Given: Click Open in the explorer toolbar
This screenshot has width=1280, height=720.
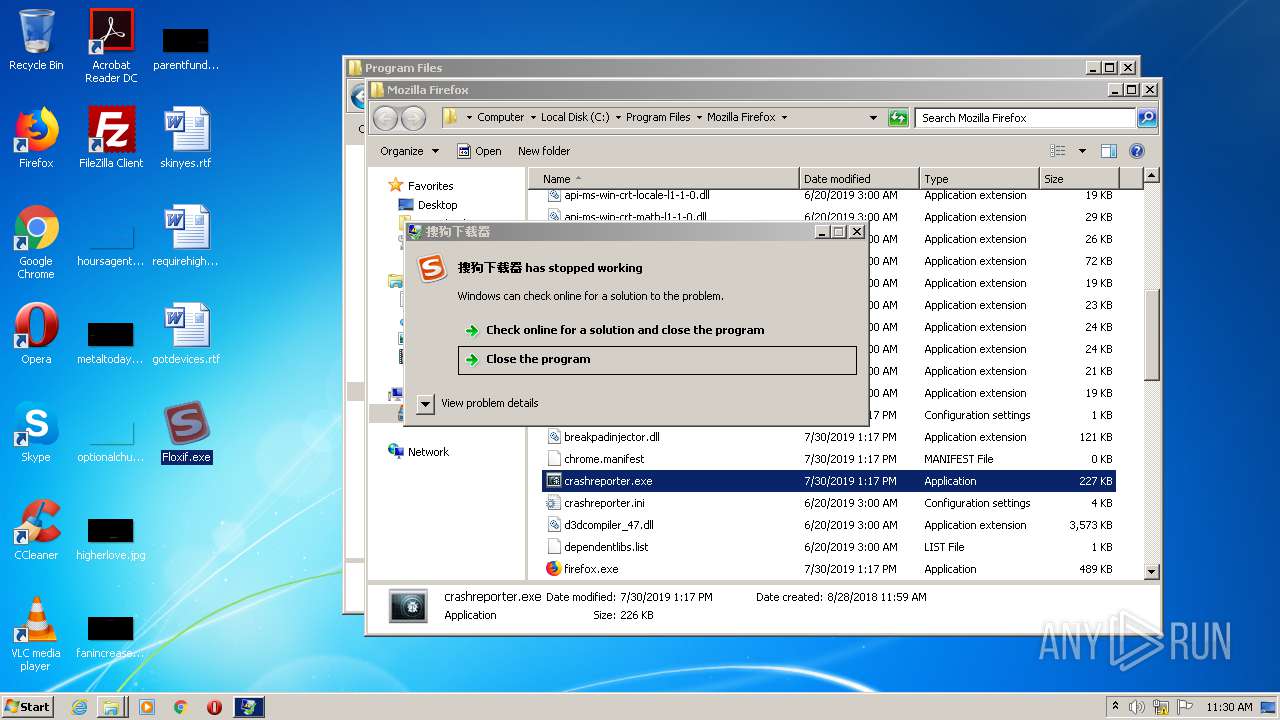Looking at the screenshot, I should coord(479,151).
